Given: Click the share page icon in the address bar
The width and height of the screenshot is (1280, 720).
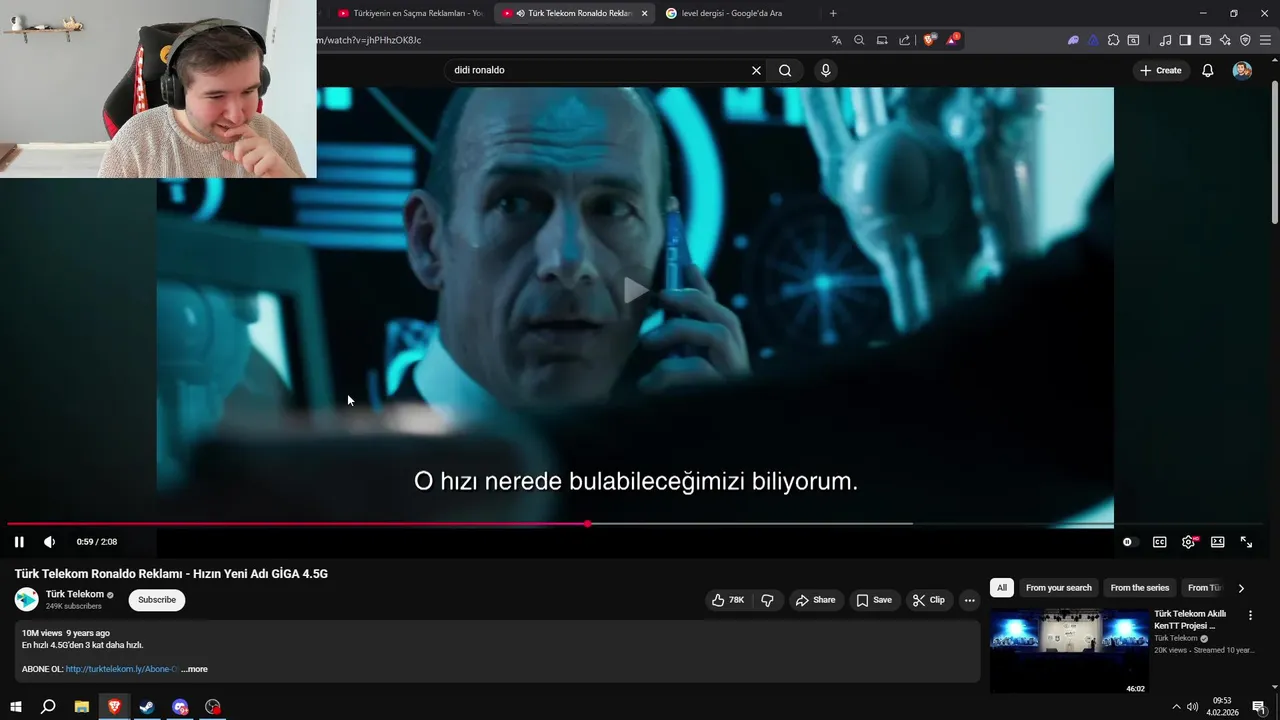Looking at the screenshot, I should pos(905,40).
